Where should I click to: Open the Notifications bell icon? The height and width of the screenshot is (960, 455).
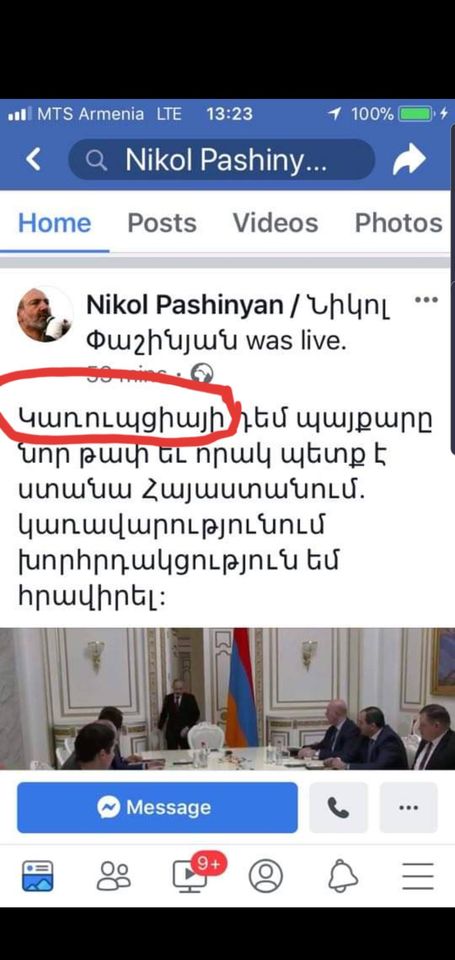click(343, 876)
